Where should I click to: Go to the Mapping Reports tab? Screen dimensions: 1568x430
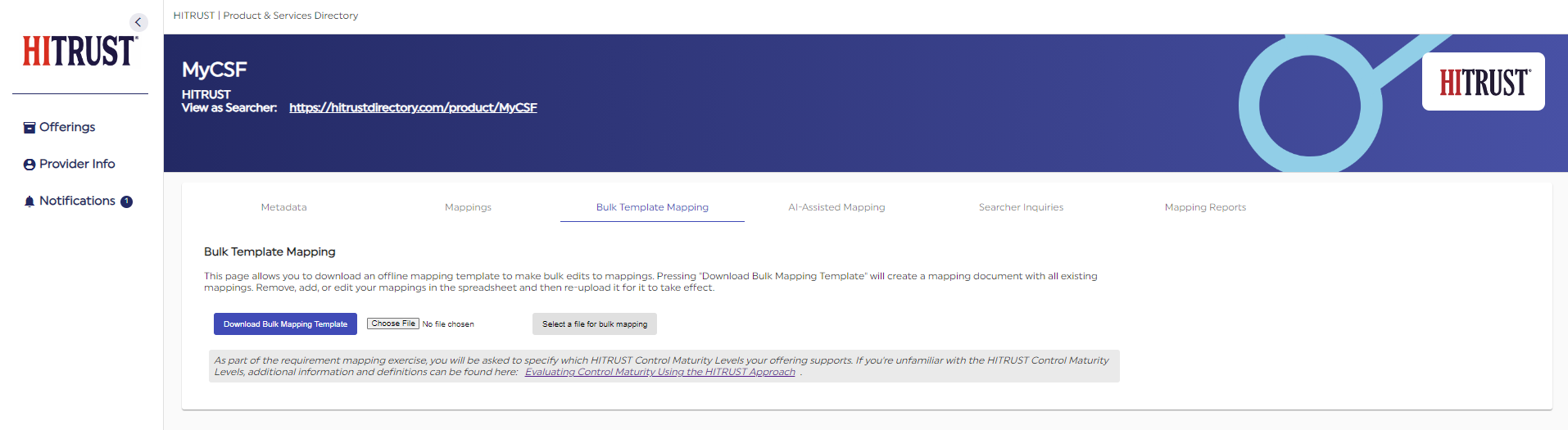click(x=1205, y=207)
